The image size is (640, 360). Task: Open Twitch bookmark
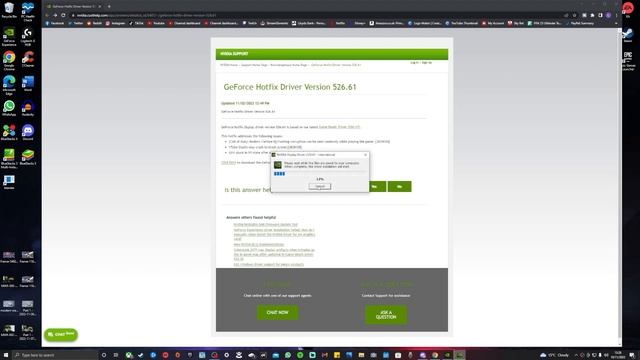[x=250, y=23]
